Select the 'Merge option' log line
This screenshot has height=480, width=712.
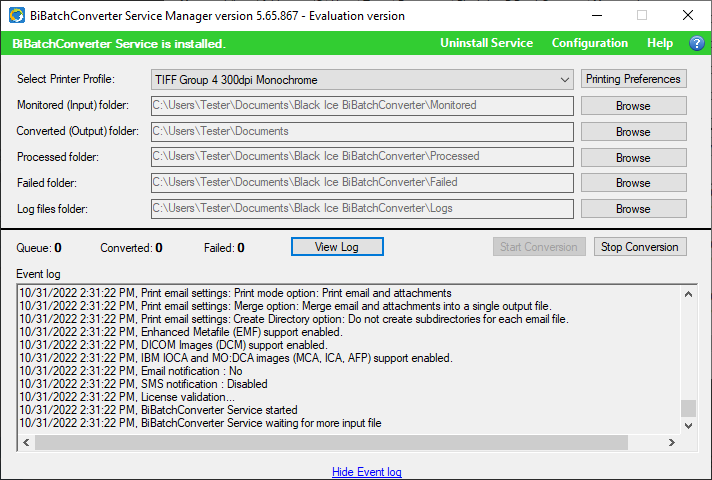click(x=286, y=306)
